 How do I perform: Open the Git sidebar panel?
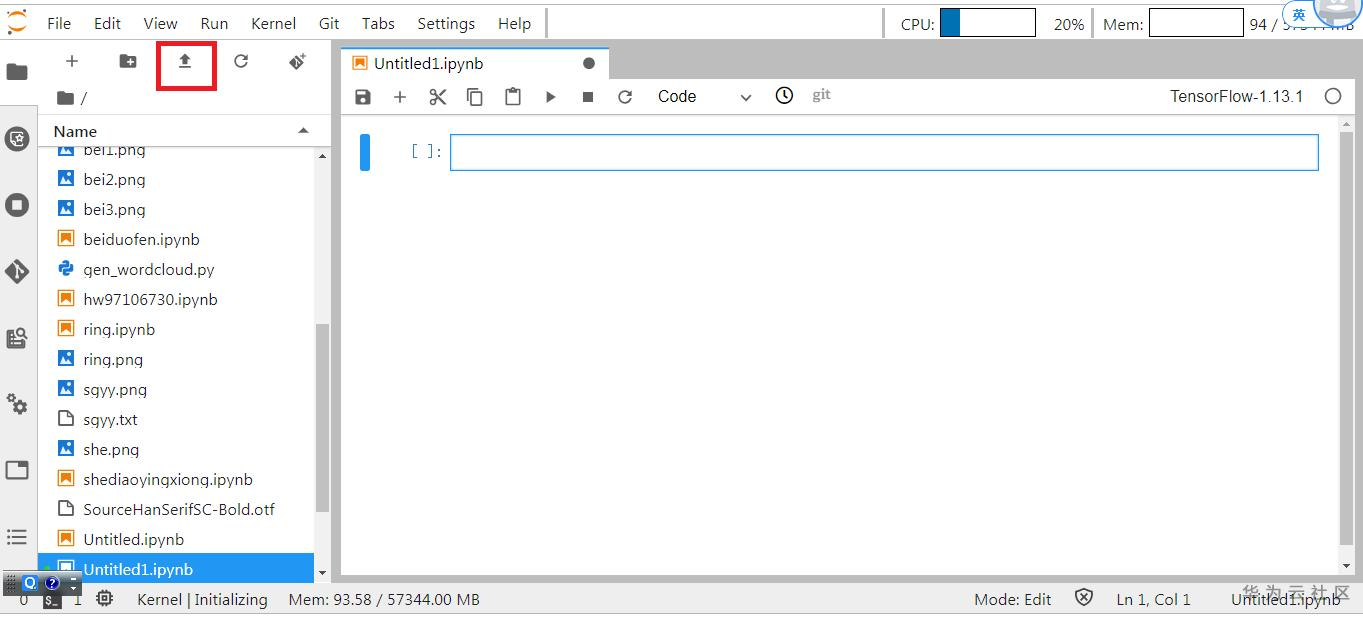point(17,272)
